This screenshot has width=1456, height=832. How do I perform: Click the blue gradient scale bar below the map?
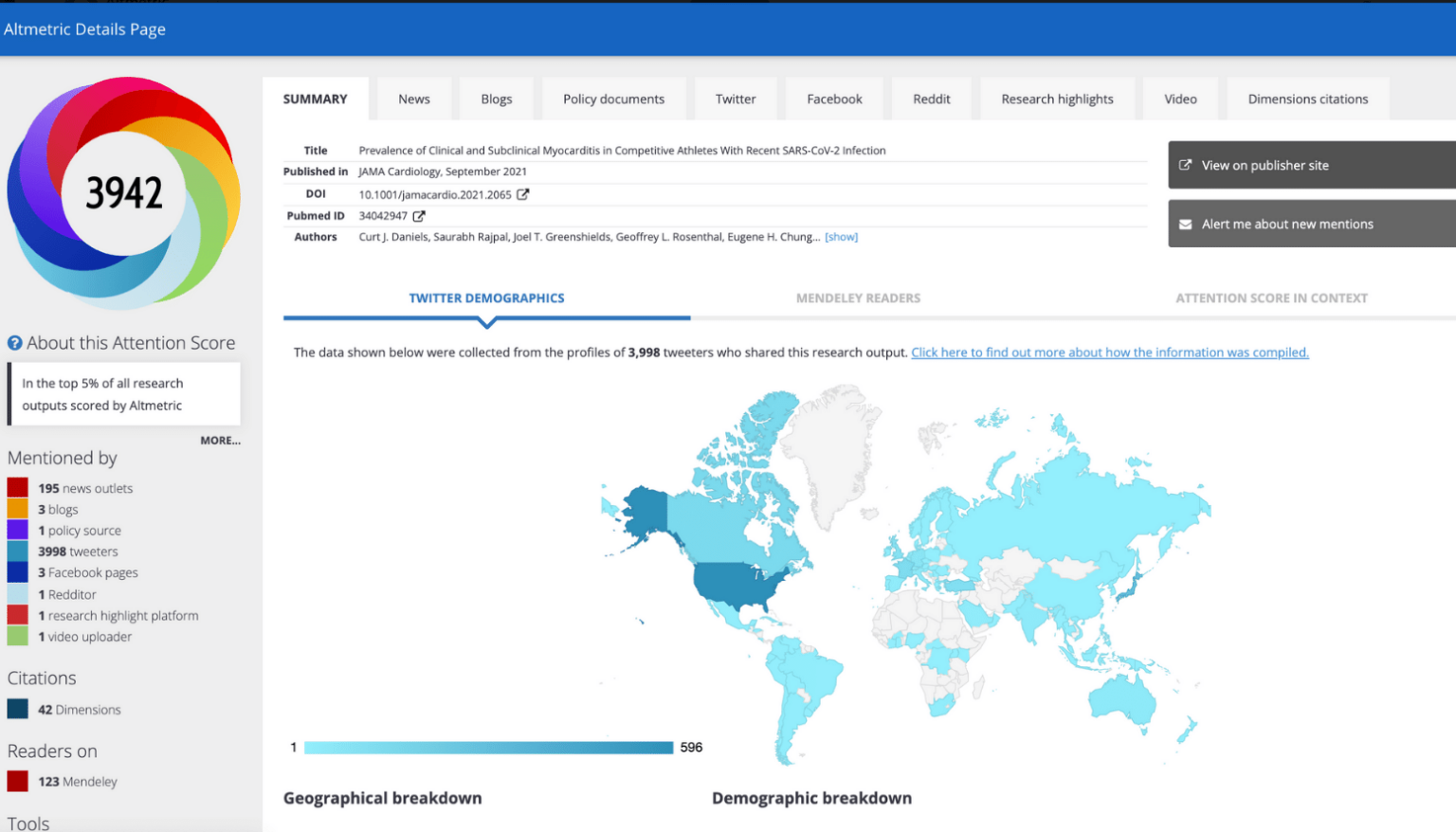coord(488,748)
